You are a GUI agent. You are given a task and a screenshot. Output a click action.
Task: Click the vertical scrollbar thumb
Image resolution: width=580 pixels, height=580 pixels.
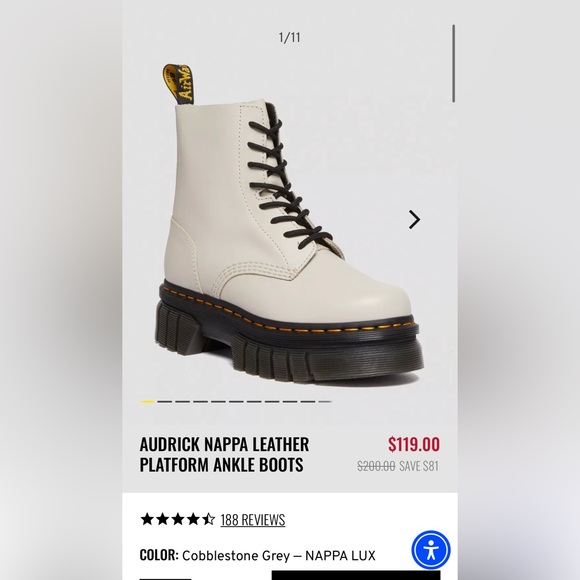pos(453,64)
